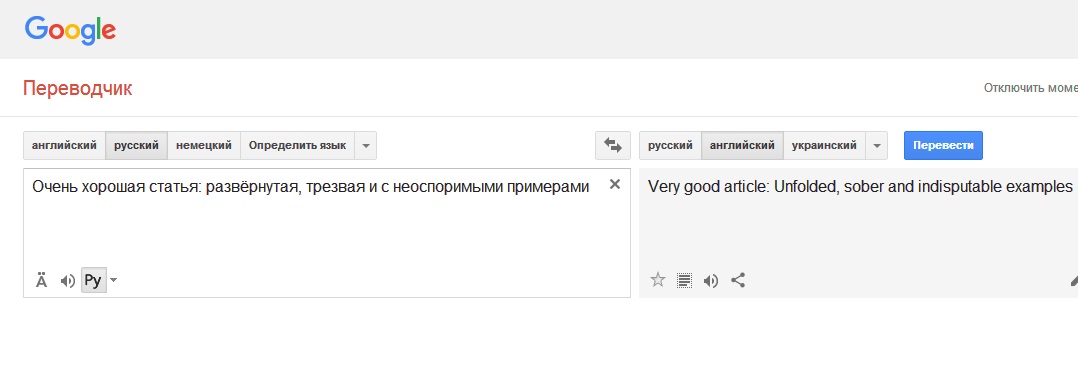Image resolution: width=1078 pixels, height=386 pixels.
Task: Enable Определить язык language detection
Action: (x=298, y=145)
